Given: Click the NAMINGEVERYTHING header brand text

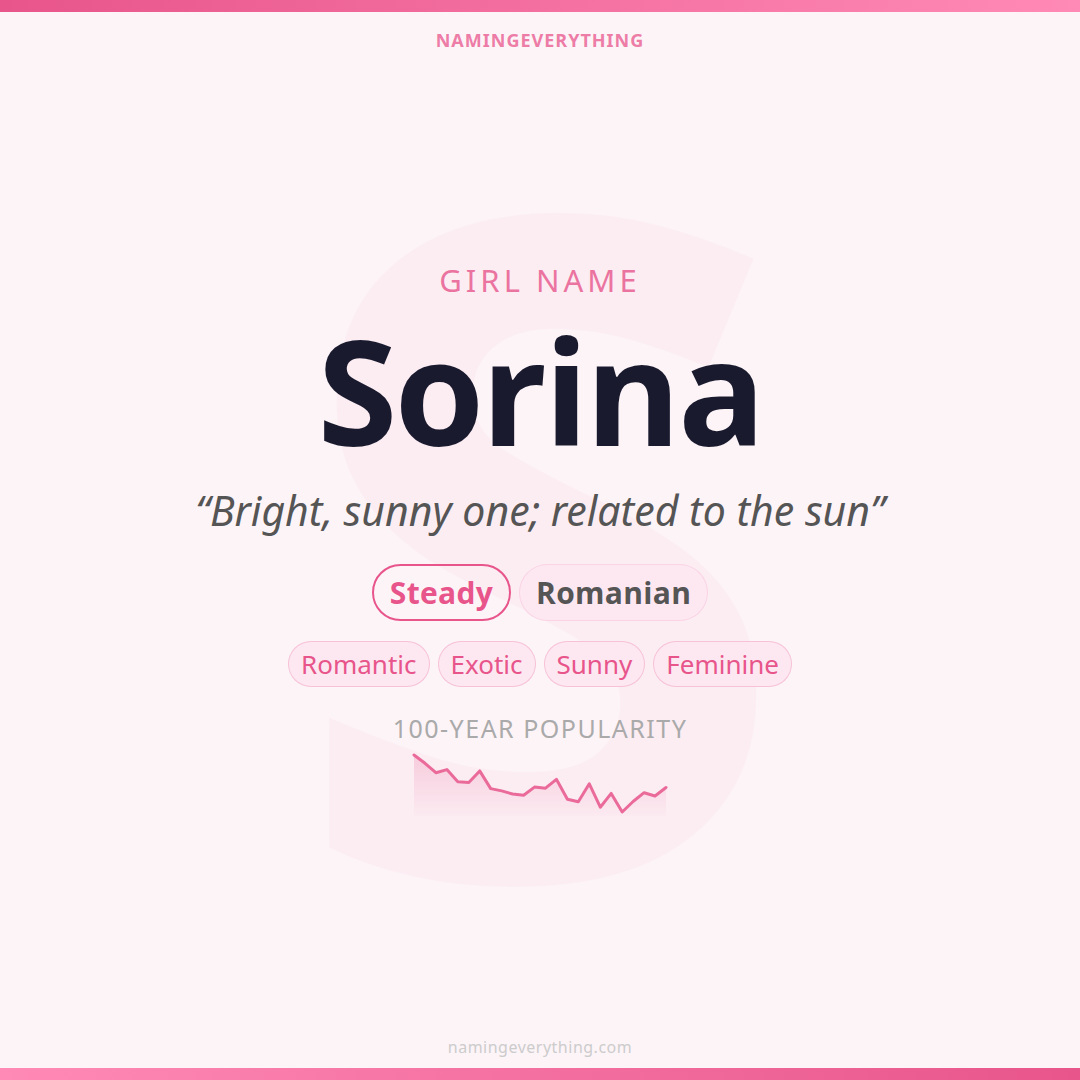Looking at the screenshot, I should (x=540, y=41).
